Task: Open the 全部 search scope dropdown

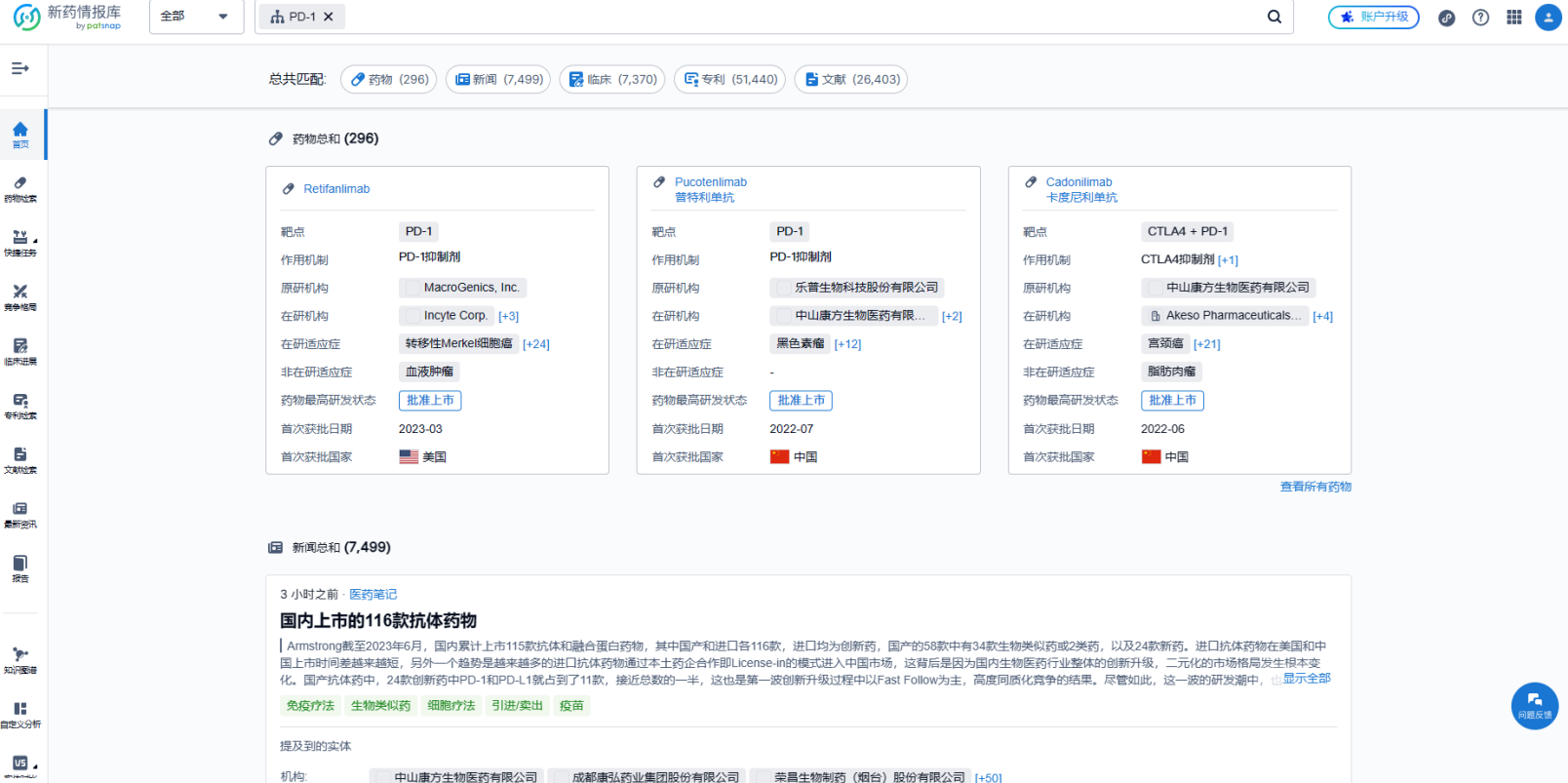Action: [x=196, y=17]
